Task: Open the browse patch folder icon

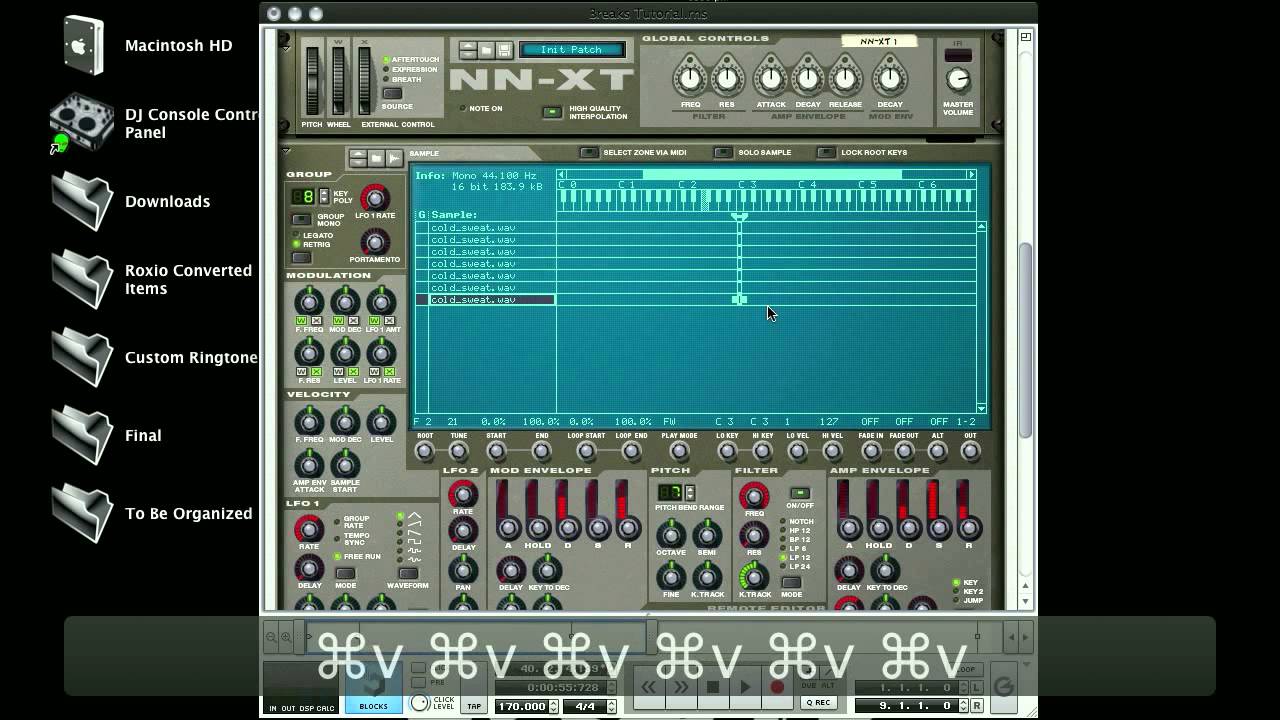Action: pyautogui.click(x=486, y=50)
